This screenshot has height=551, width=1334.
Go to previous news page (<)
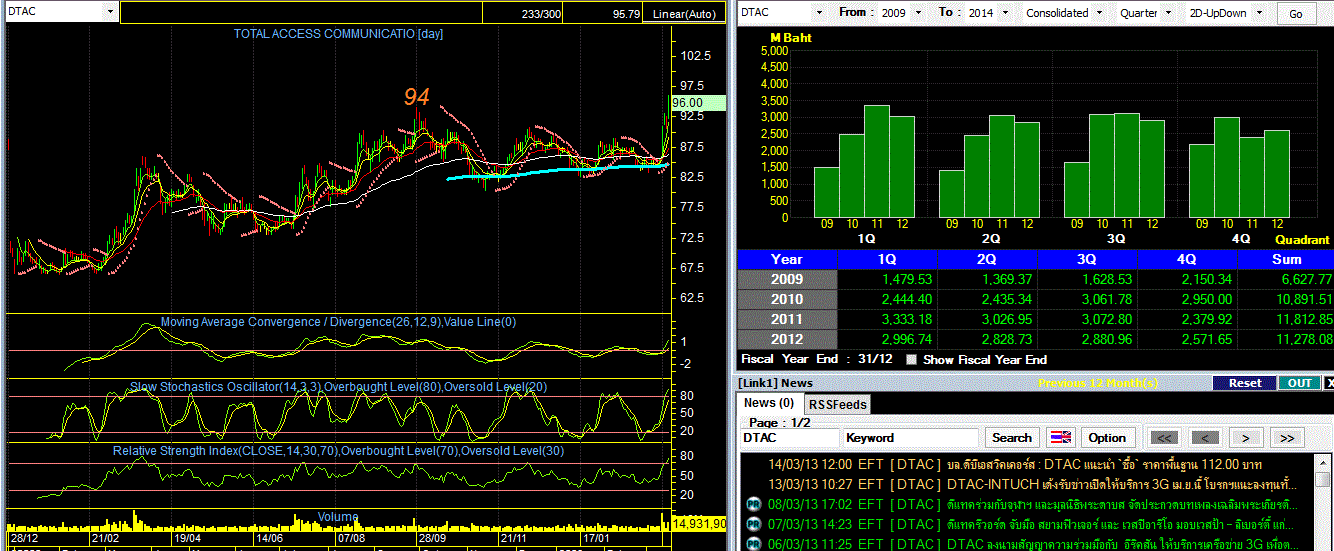tap(1205, 438)
